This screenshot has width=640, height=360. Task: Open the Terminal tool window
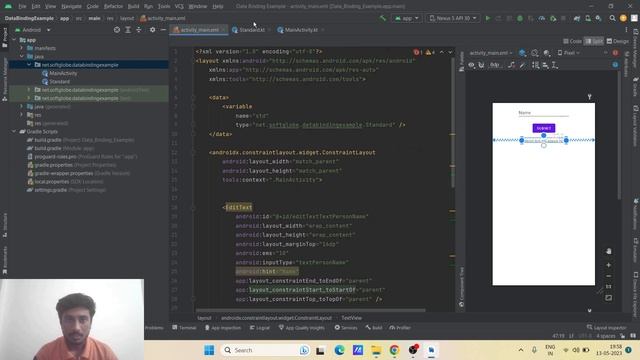184,328
